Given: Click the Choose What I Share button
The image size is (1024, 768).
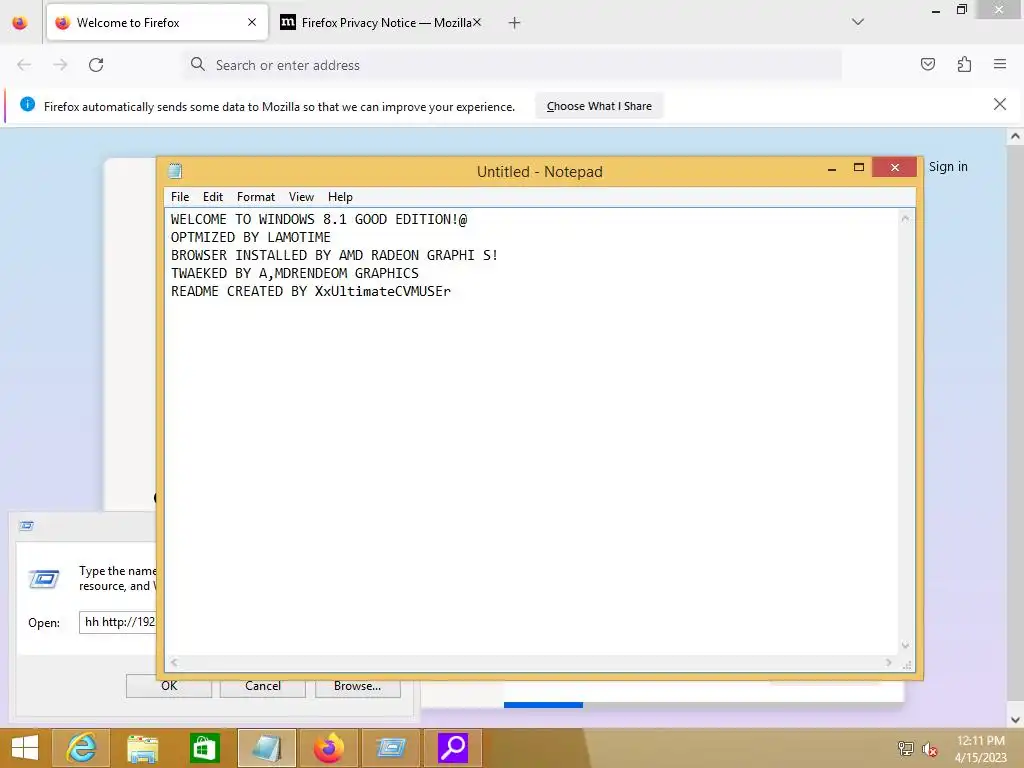Looking at the screenshot, I should [599, 106].
